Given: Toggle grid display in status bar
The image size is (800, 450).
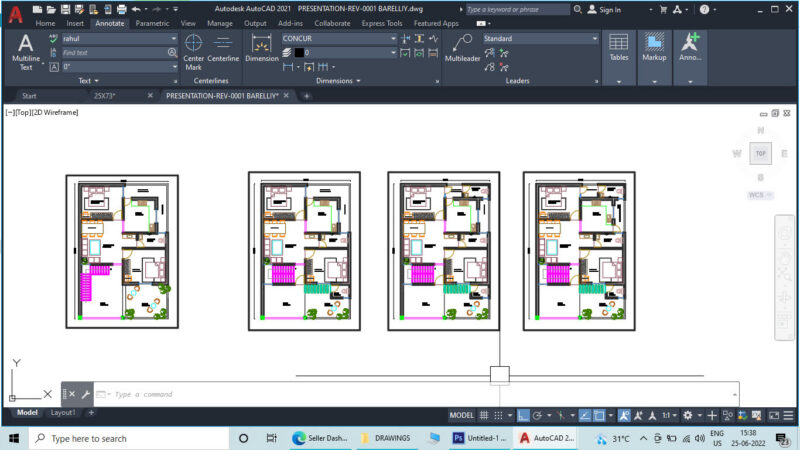Looking at the screenshot, I should click(x=484, y=415).
